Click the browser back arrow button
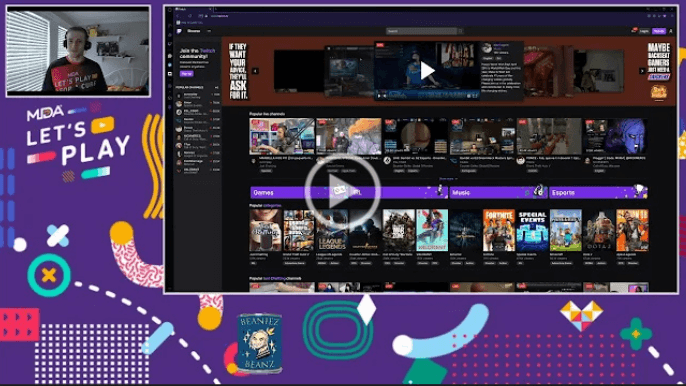The image size is (686, 386). [x=178, y=16]
